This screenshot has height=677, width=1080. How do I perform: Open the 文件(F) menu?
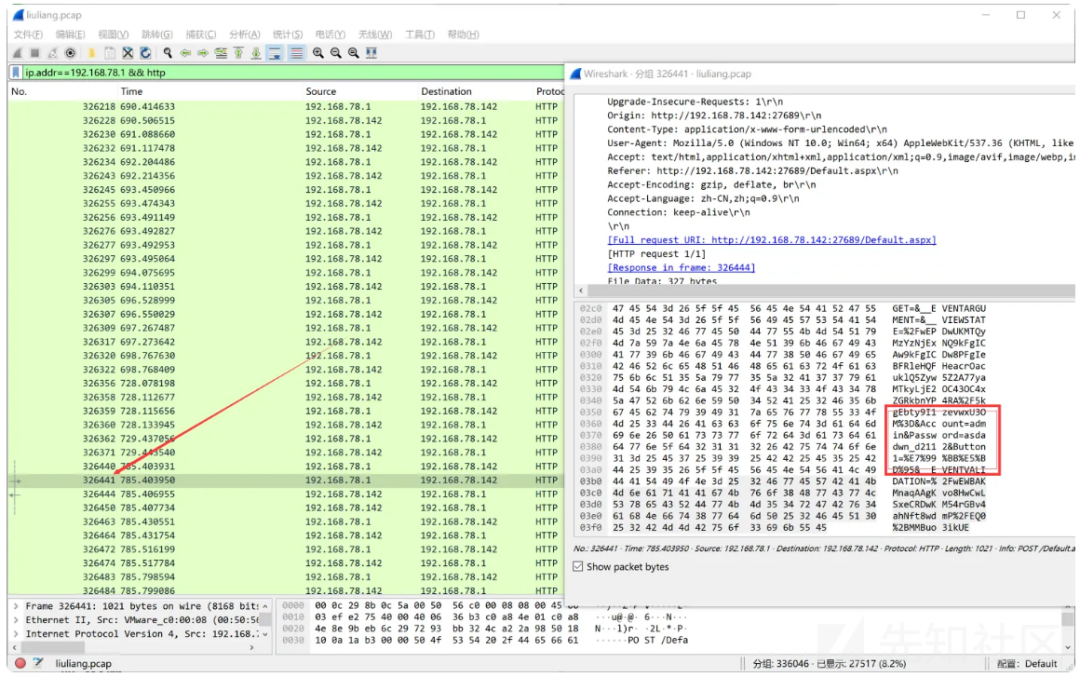pos(28,34)
